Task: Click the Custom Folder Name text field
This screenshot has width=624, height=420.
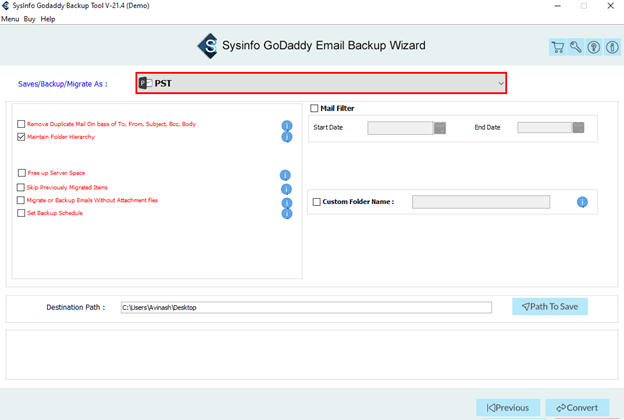Action: tap(481, 202)
